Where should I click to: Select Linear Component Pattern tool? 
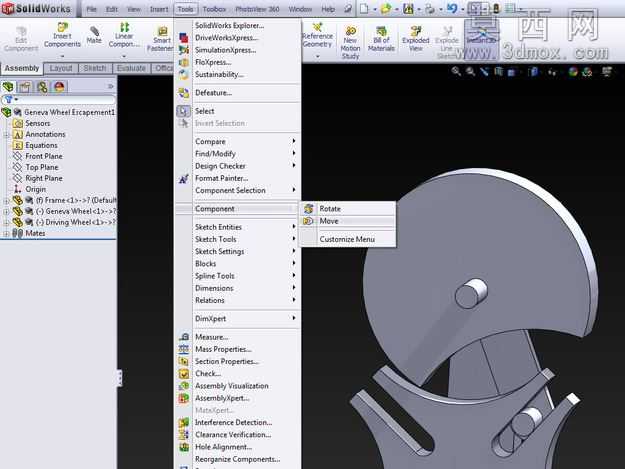(124, 27)
